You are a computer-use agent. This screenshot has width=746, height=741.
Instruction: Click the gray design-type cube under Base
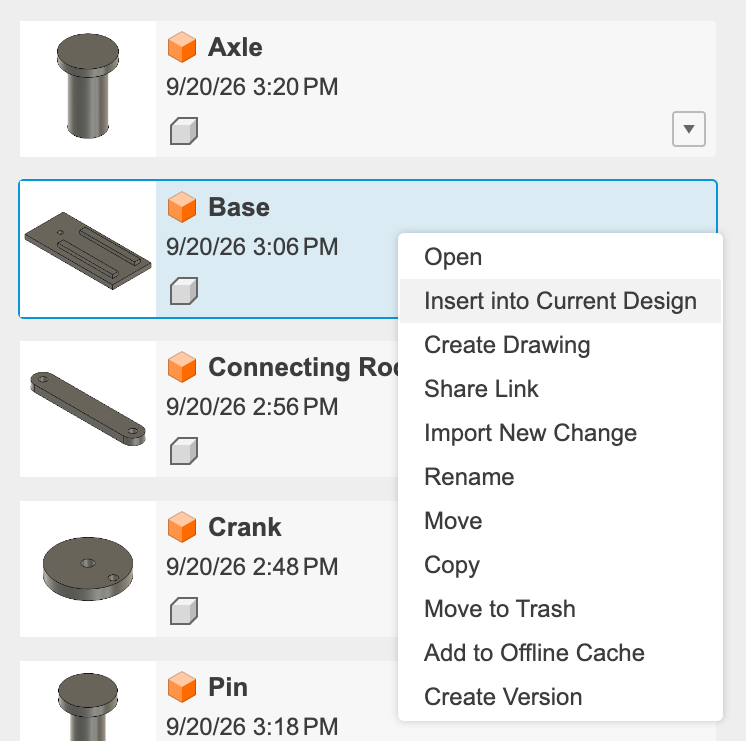click(x=184, y=291)
